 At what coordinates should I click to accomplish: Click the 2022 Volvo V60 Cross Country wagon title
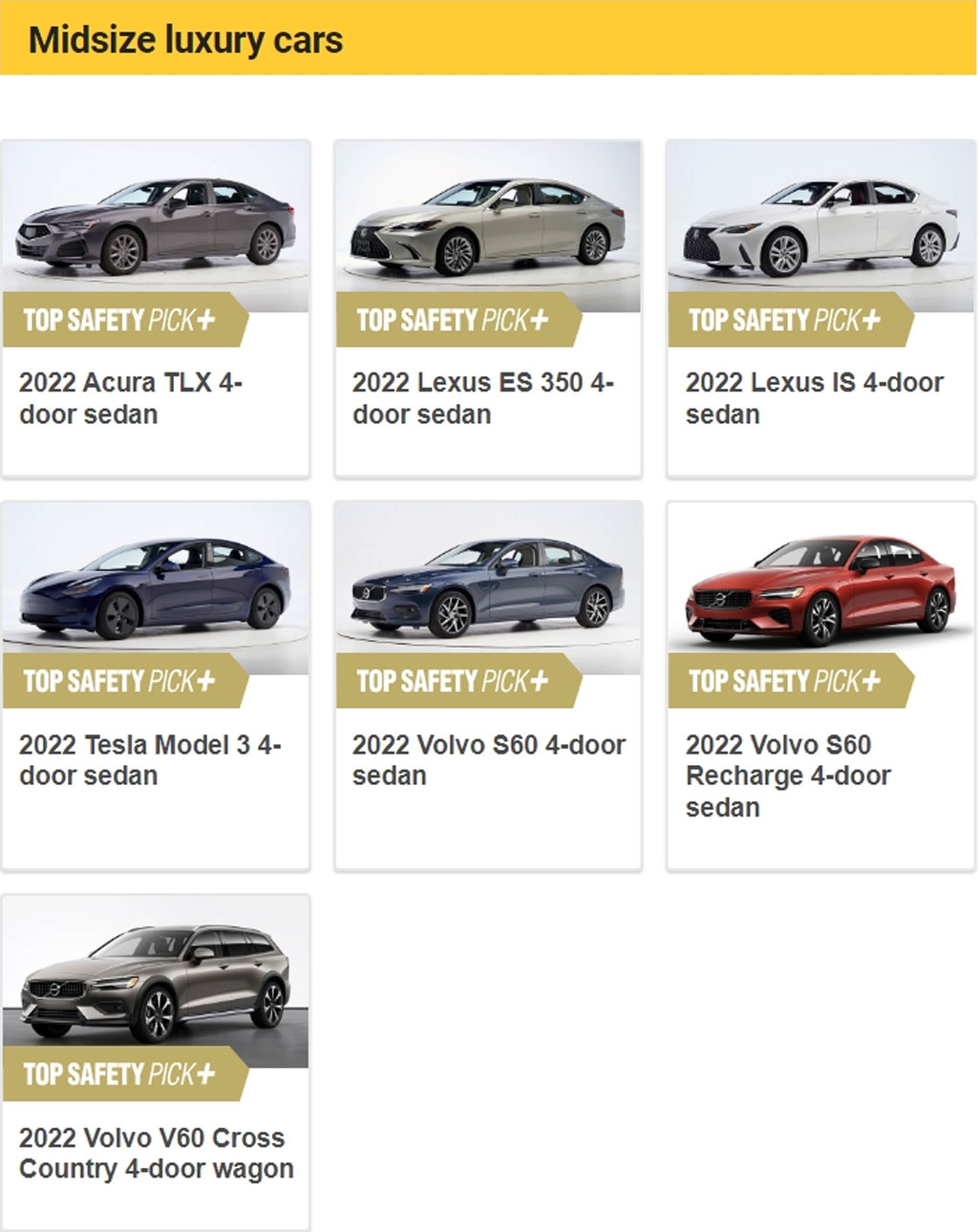157,1153
